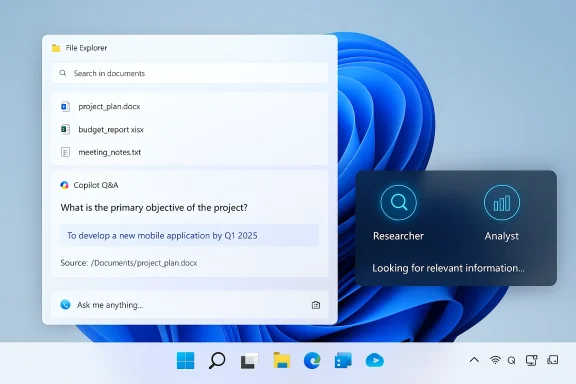The height and width of the screenshot is (384, 576).
Task: Click the magnifier icon in search box
Action: (63, 73)
